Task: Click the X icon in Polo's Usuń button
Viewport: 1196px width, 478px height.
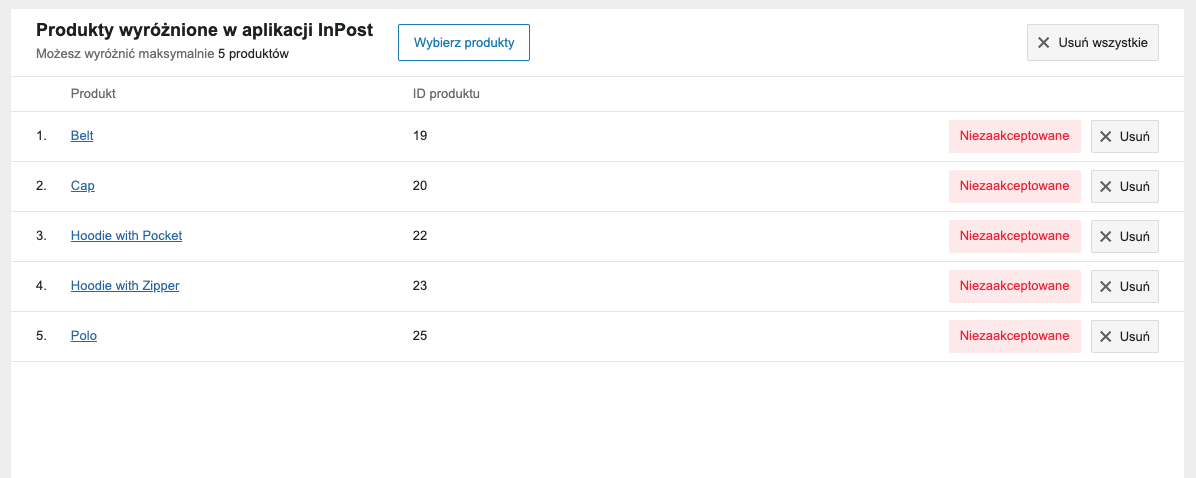Action: tap(1105, 336)
